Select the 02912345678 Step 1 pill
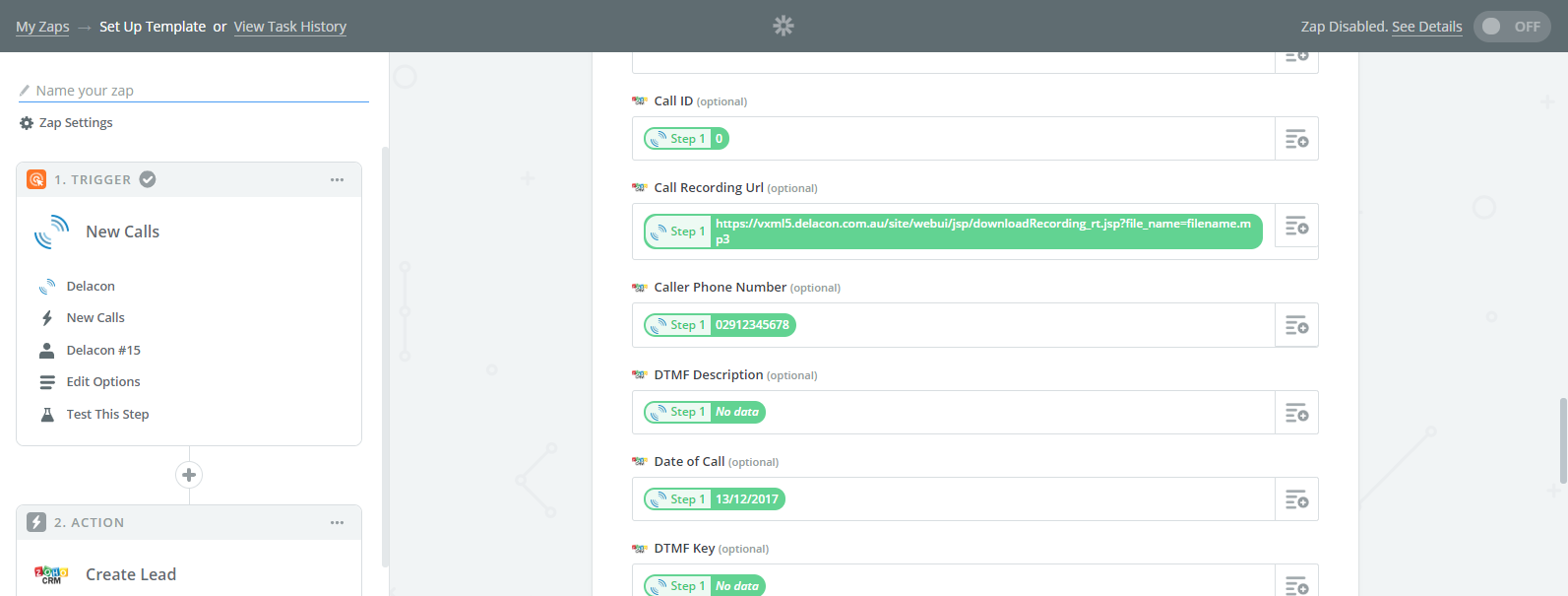Viewport: 1568px width, 596px height. (720, 325)
